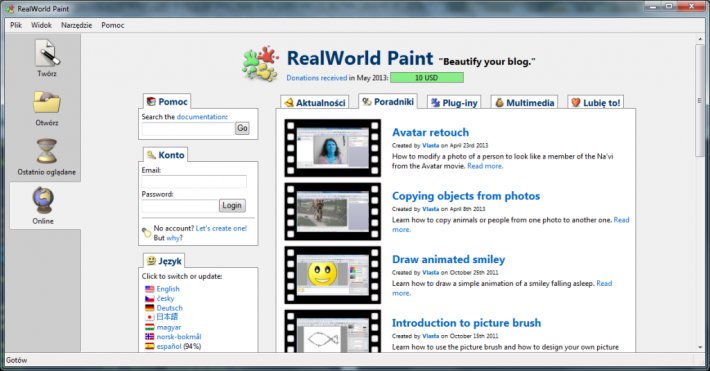Open the Widok menu
This screenshot has height=371, width=710.
pos(41,25)
